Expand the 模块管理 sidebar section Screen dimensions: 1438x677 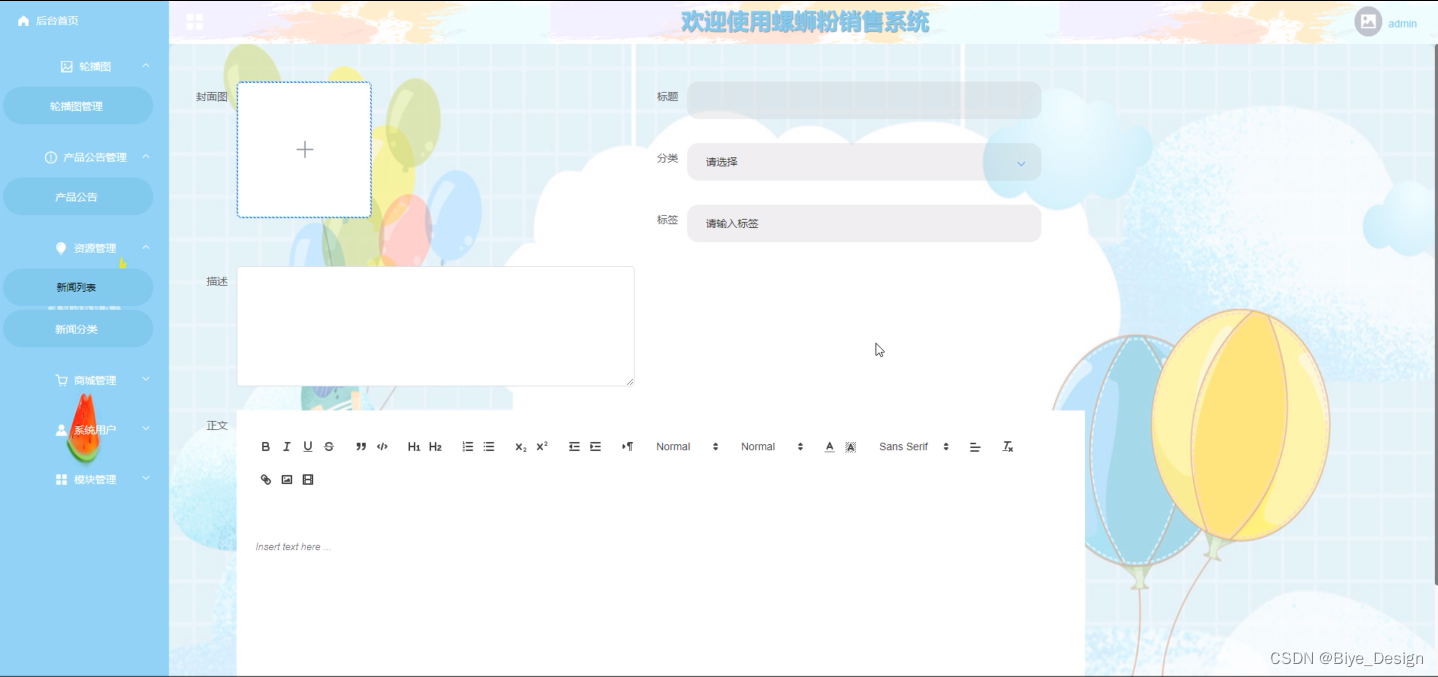click(84, 480)
